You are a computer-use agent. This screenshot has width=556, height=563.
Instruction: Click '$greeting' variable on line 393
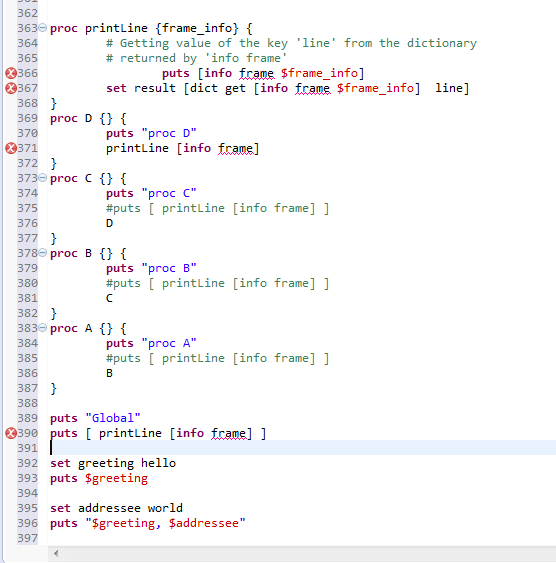pos(116,479)
